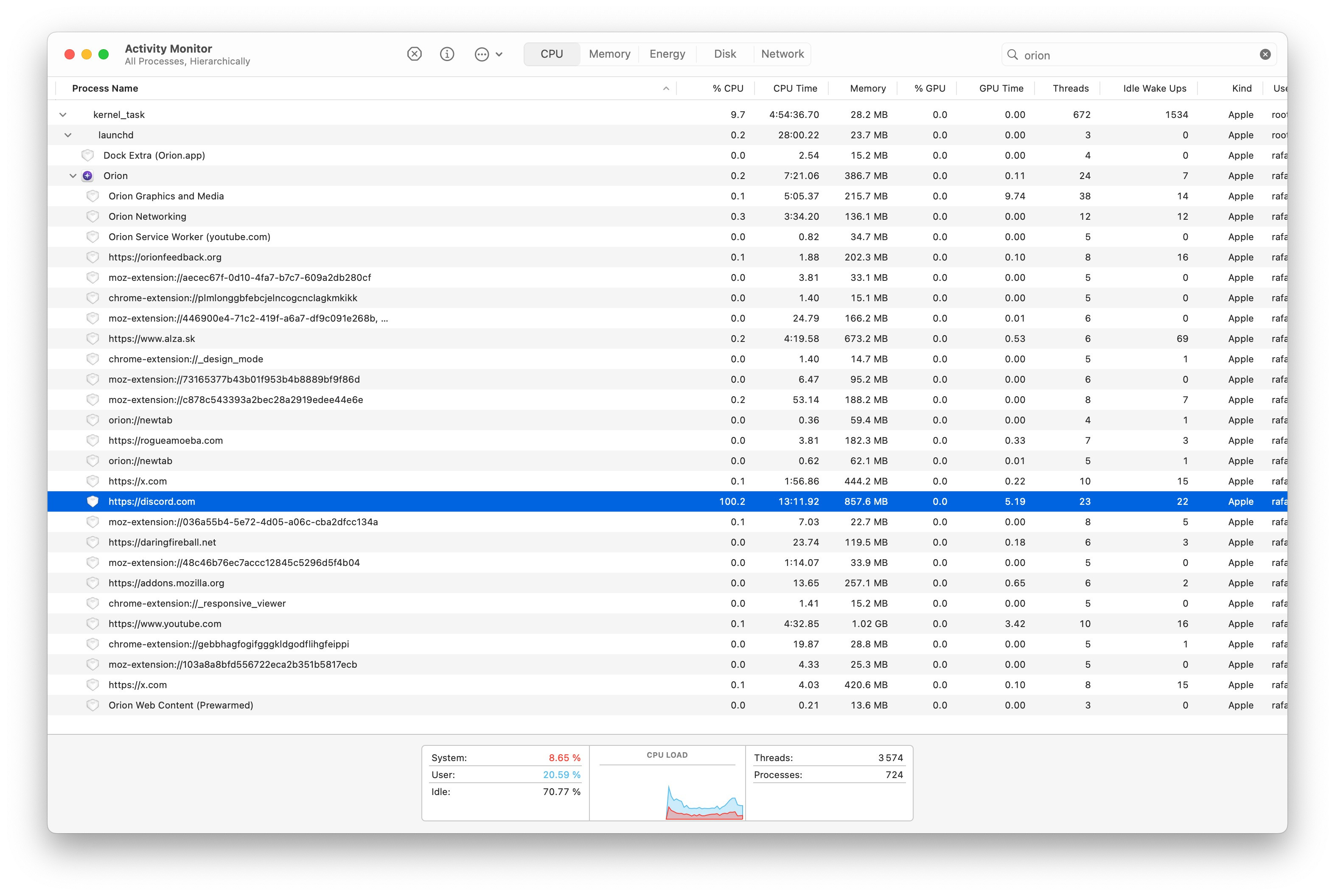
Task: Click the magnifying glass search icon
Action: point(1012,54)
